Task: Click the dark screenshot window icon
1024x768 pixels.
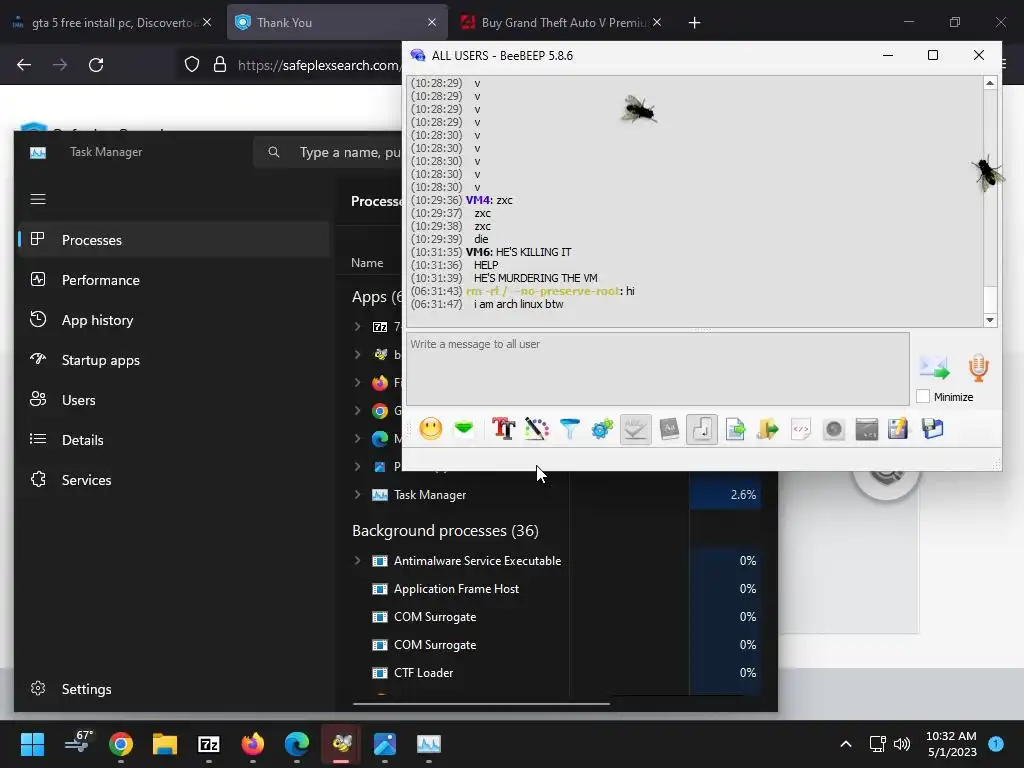Action: pos(867,429)
